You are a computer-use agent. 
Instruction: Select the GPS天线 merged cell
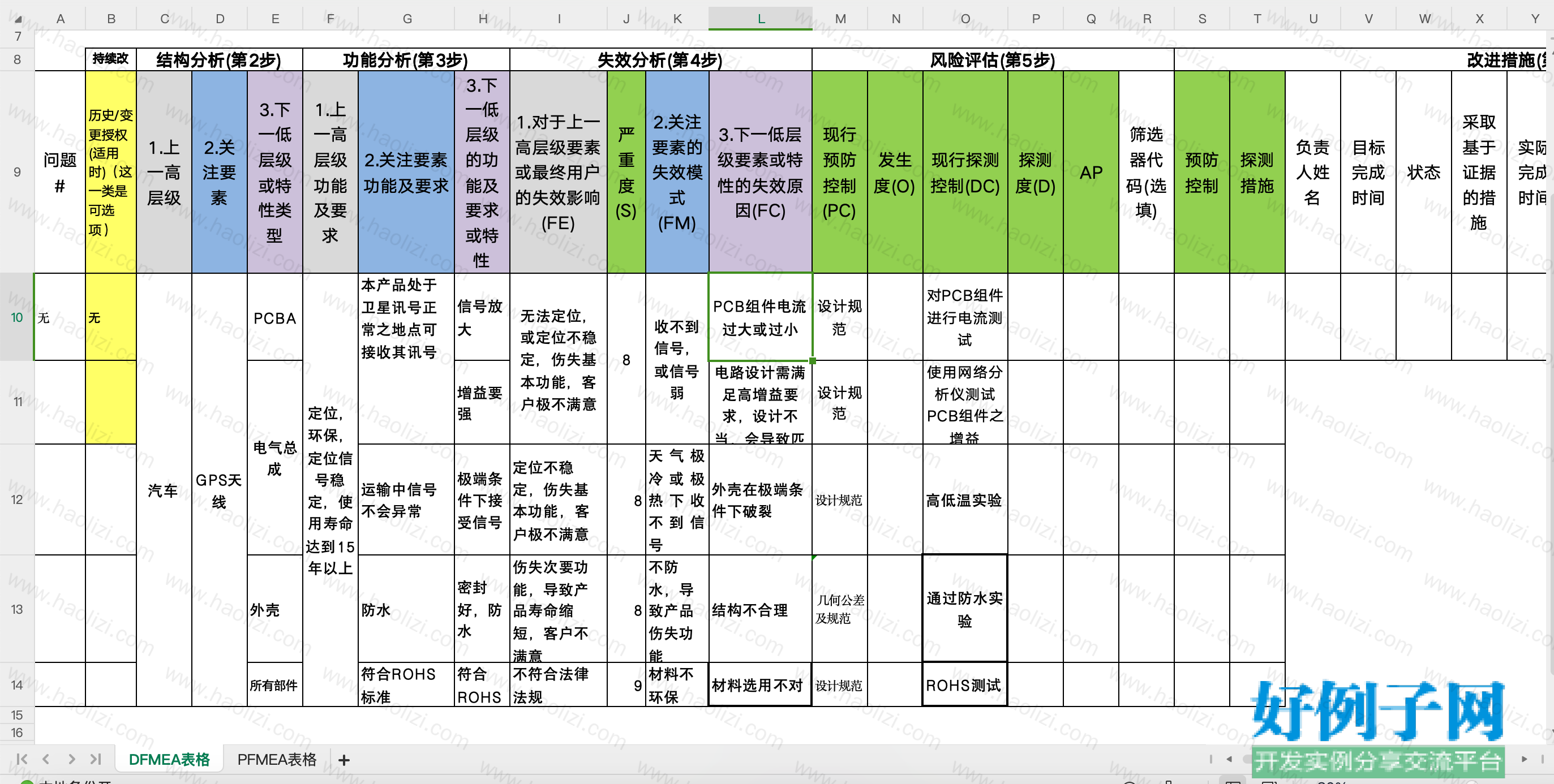pyautogui.click(x=220, y=490)
